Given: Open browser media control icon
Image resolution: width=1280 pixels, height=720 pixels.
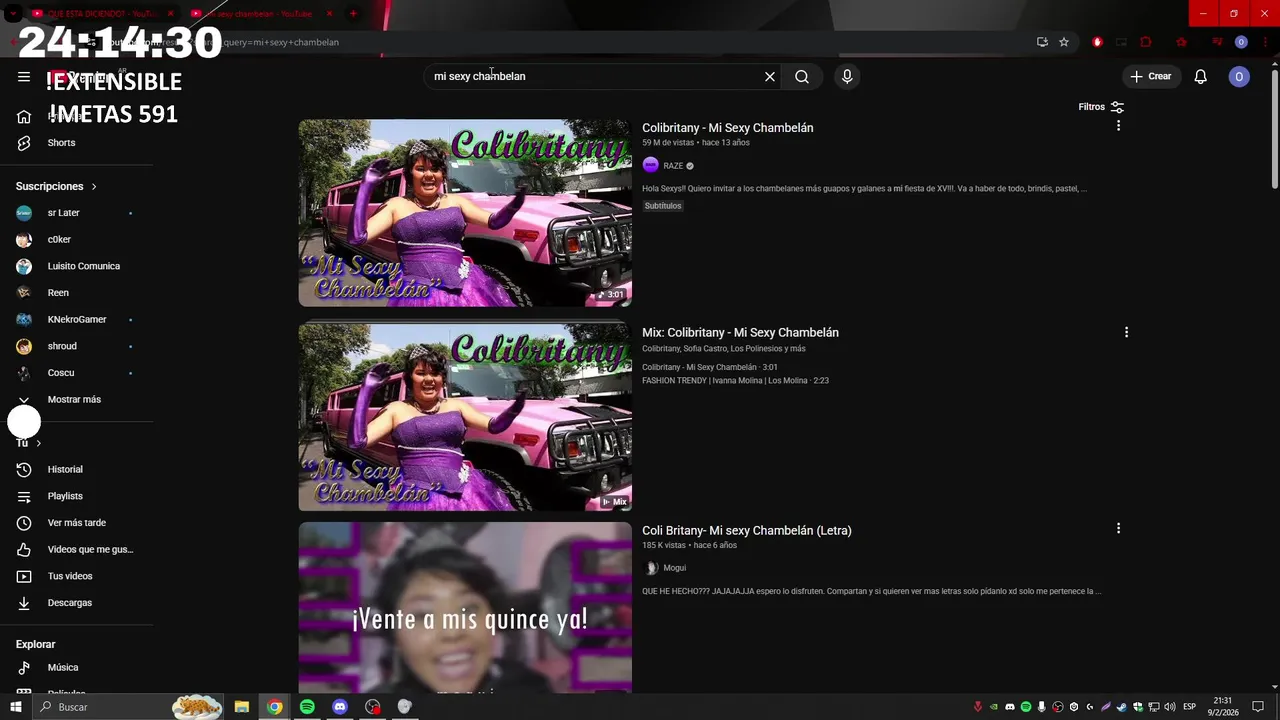Looking at the screenshot, I should pyautogui.click(x=1217, y=42).
